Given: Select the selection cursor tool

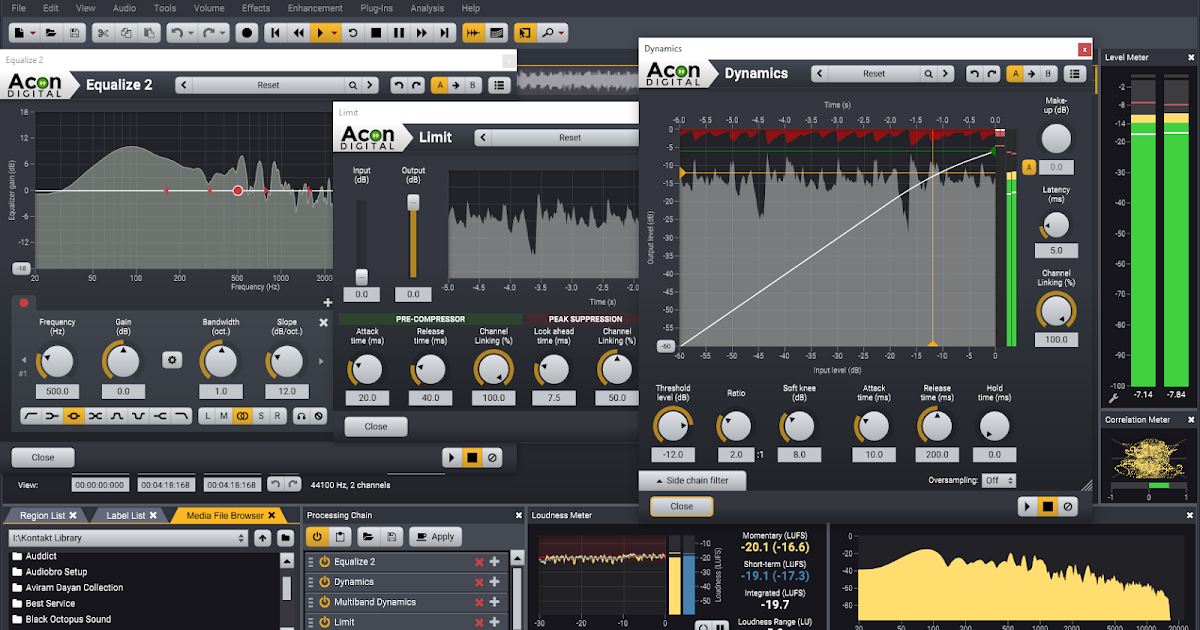Looking at the screenshot, I should coord(524,33).
